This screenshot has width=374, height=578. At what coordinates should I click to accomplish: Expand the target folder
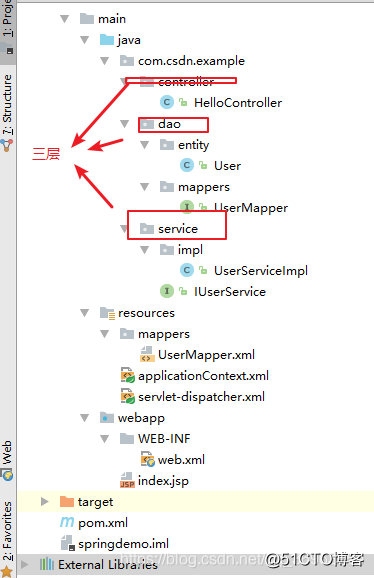click(x=45, y=502)
